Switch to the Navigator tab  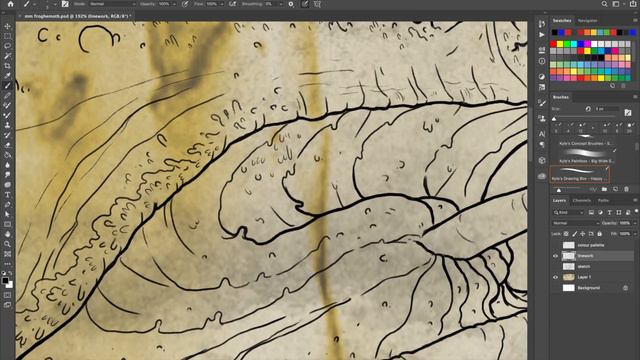587,20
